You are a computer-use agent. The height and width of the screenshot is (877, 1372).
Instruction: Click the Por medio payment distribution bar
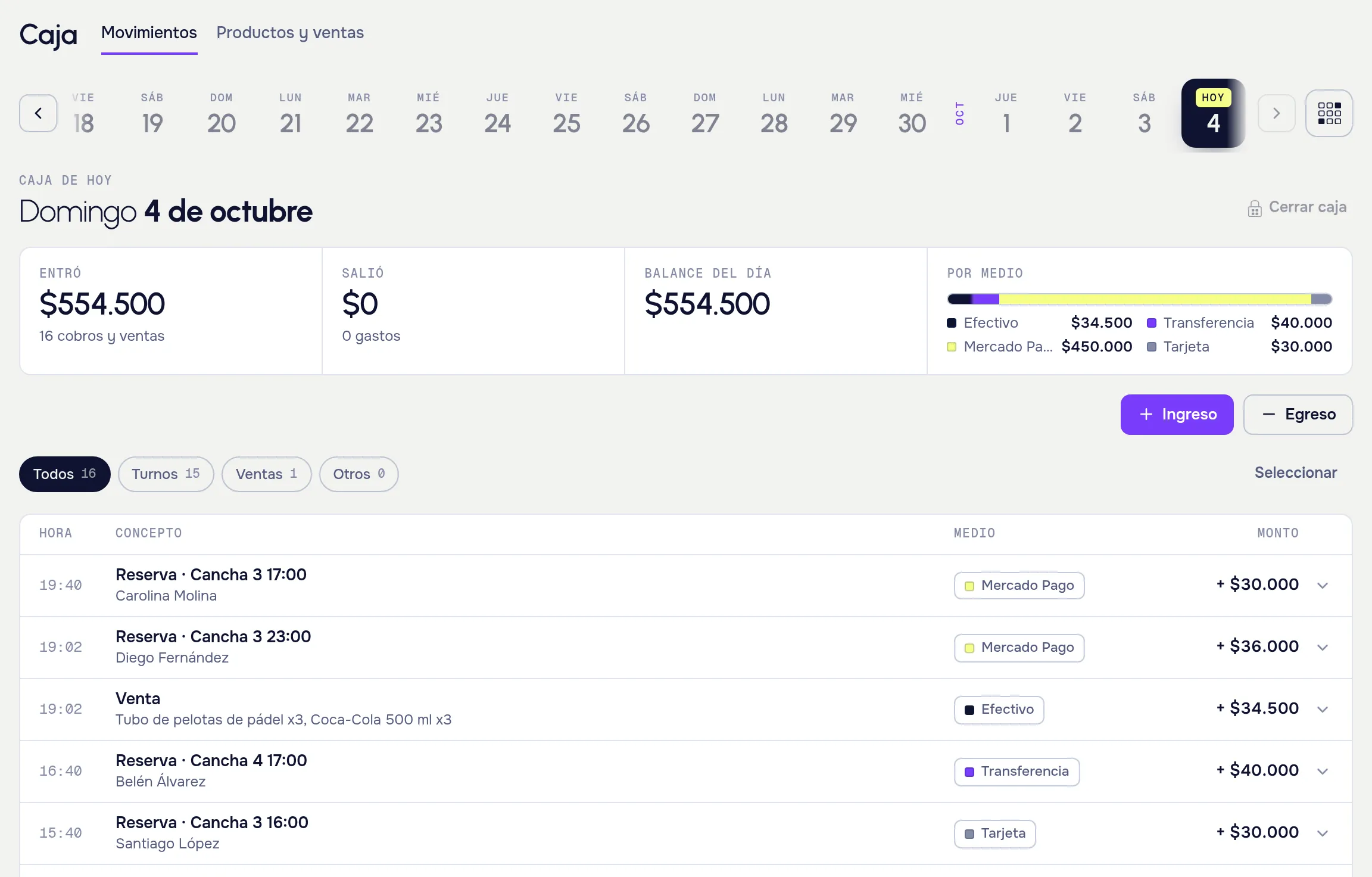[1139, 299]
